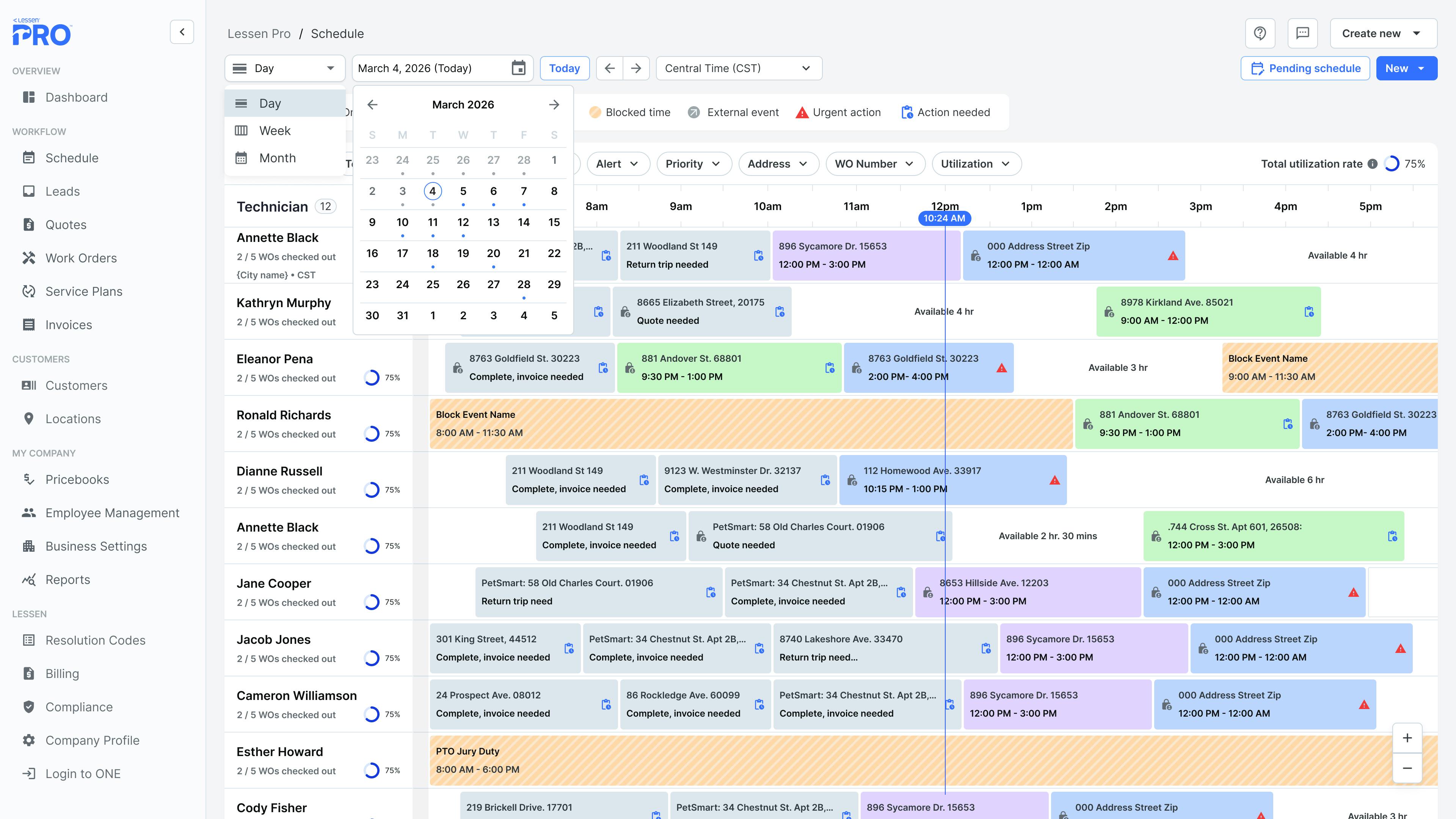Viewport: 1456px width, 819px height.
Task: Zoom in the timeline with plus button
Action: tap(1407, 737)
